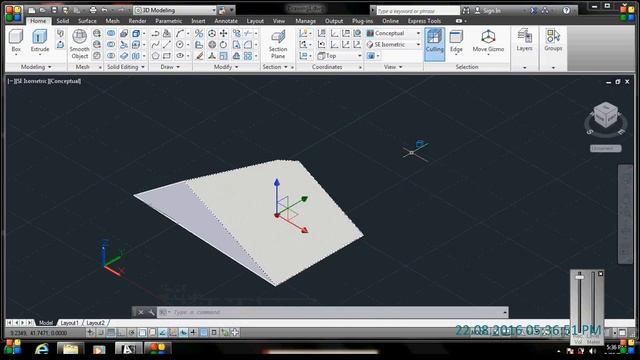Viewport: 640px width, 360px height.
Task: Select the Box solid tool
Action: click(16, 41)
